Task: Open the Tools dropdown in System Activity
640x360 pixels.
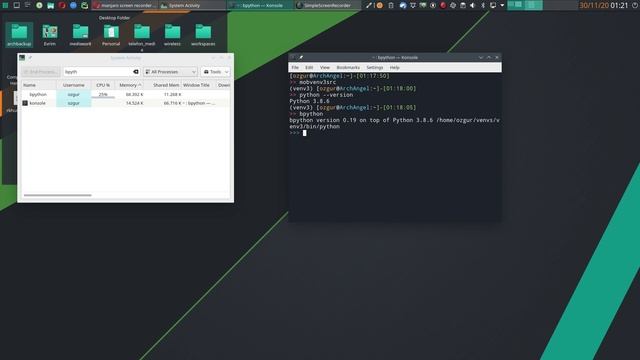Action: (216, 72)
